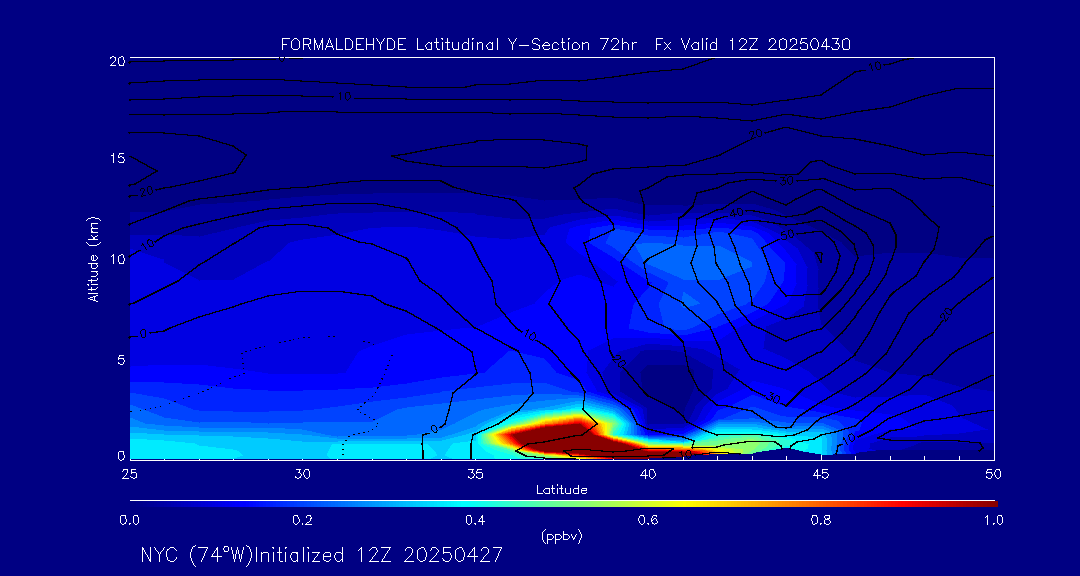Select latitude axis tick label 35

(x=475, y=474)
